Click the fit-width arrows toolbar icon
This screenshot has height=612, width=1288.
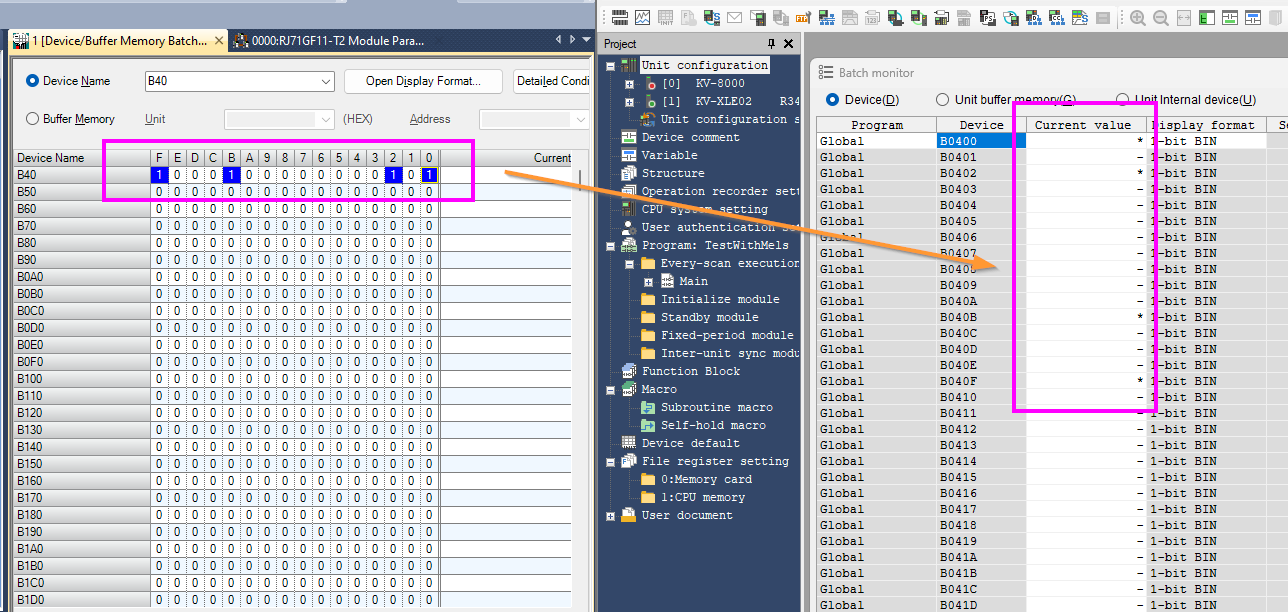point(1183,17)
